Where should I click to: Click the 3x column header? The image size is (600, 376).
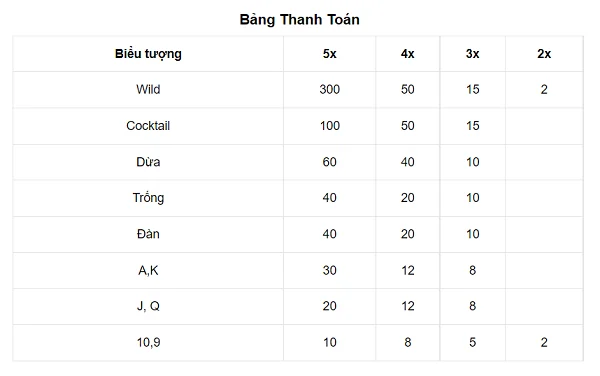473,54
